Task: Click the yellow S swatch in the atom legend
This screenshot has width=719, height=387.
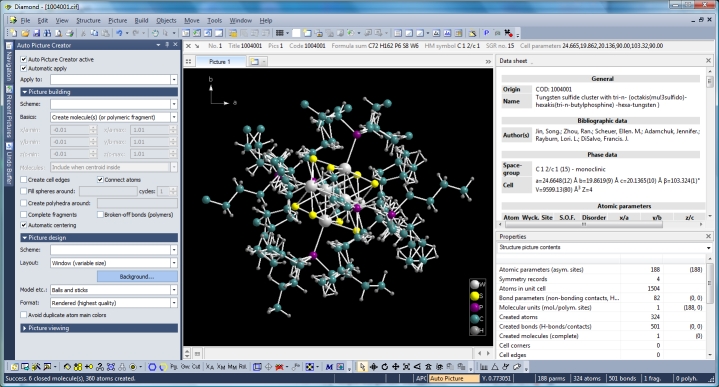Action: pyautogui.click(x=475, y=296)
